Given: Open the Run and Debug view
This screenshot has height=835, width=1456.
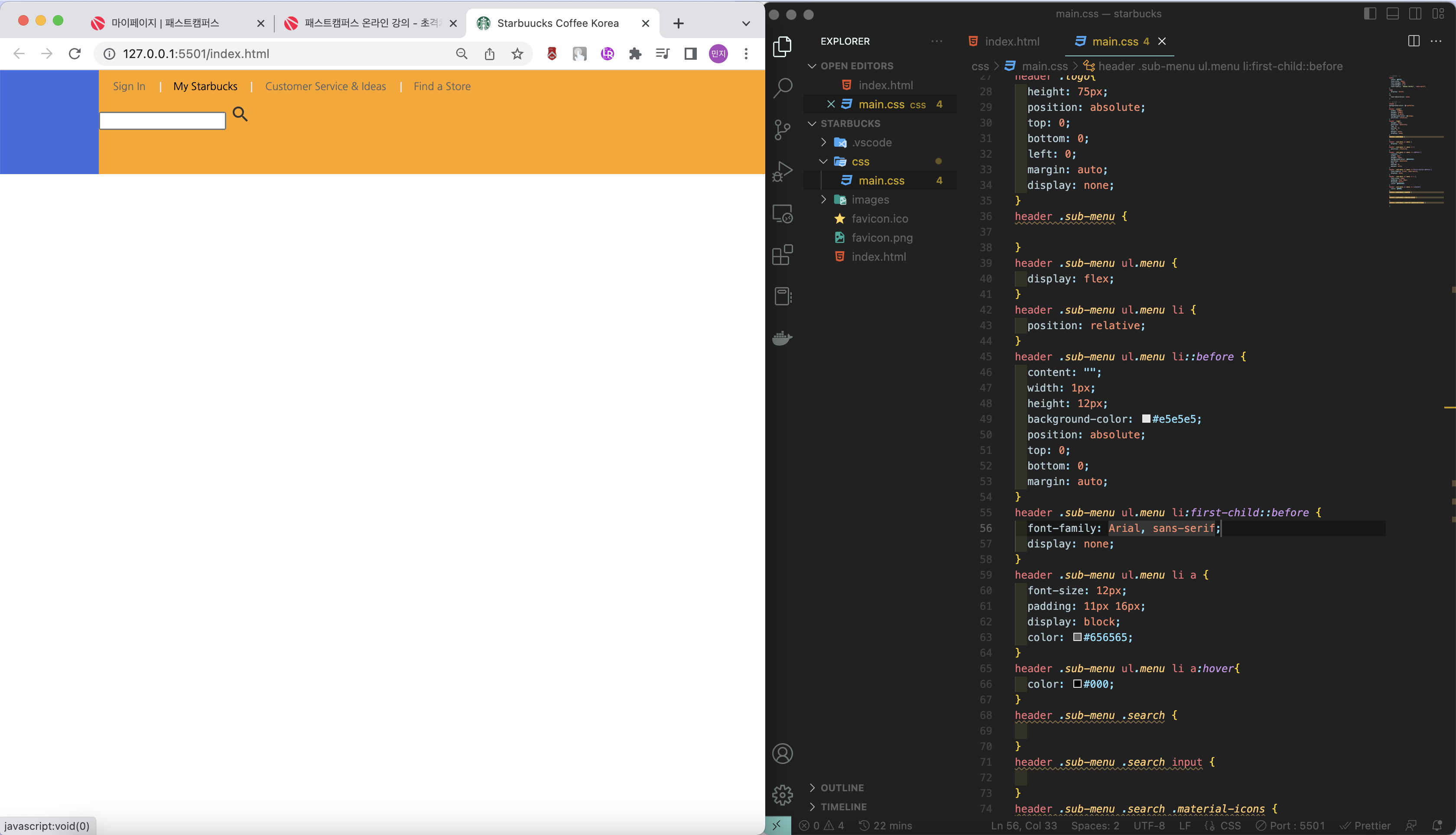Looking at the screenshot, I should click(x=783, y=171).
